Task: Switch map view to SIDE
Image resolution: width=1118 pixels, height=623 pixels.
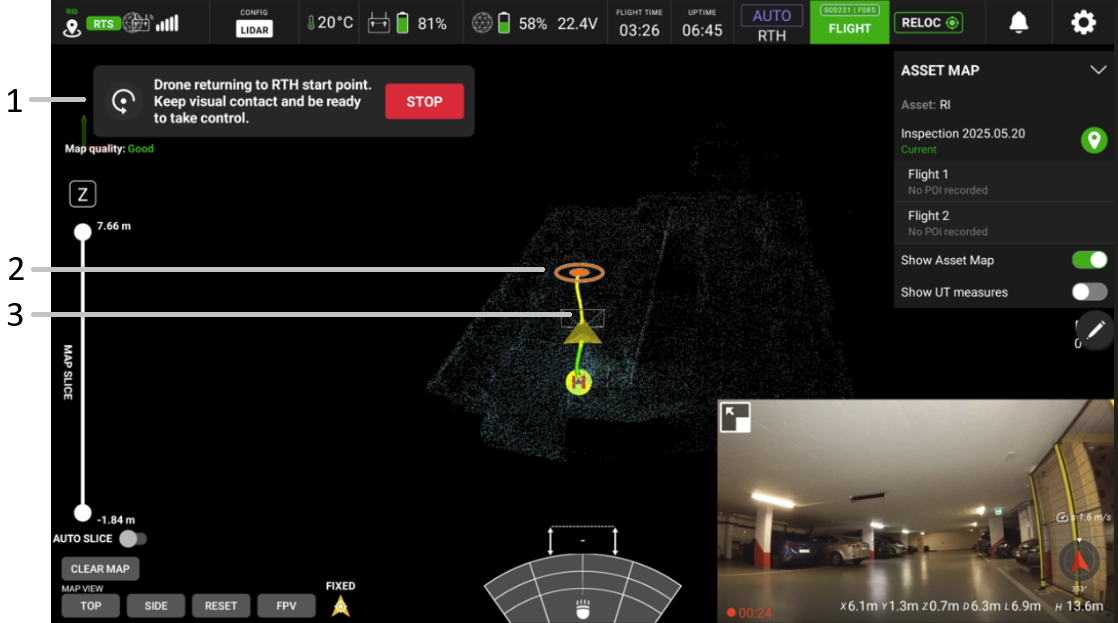Action: click(x=156, y=605)
